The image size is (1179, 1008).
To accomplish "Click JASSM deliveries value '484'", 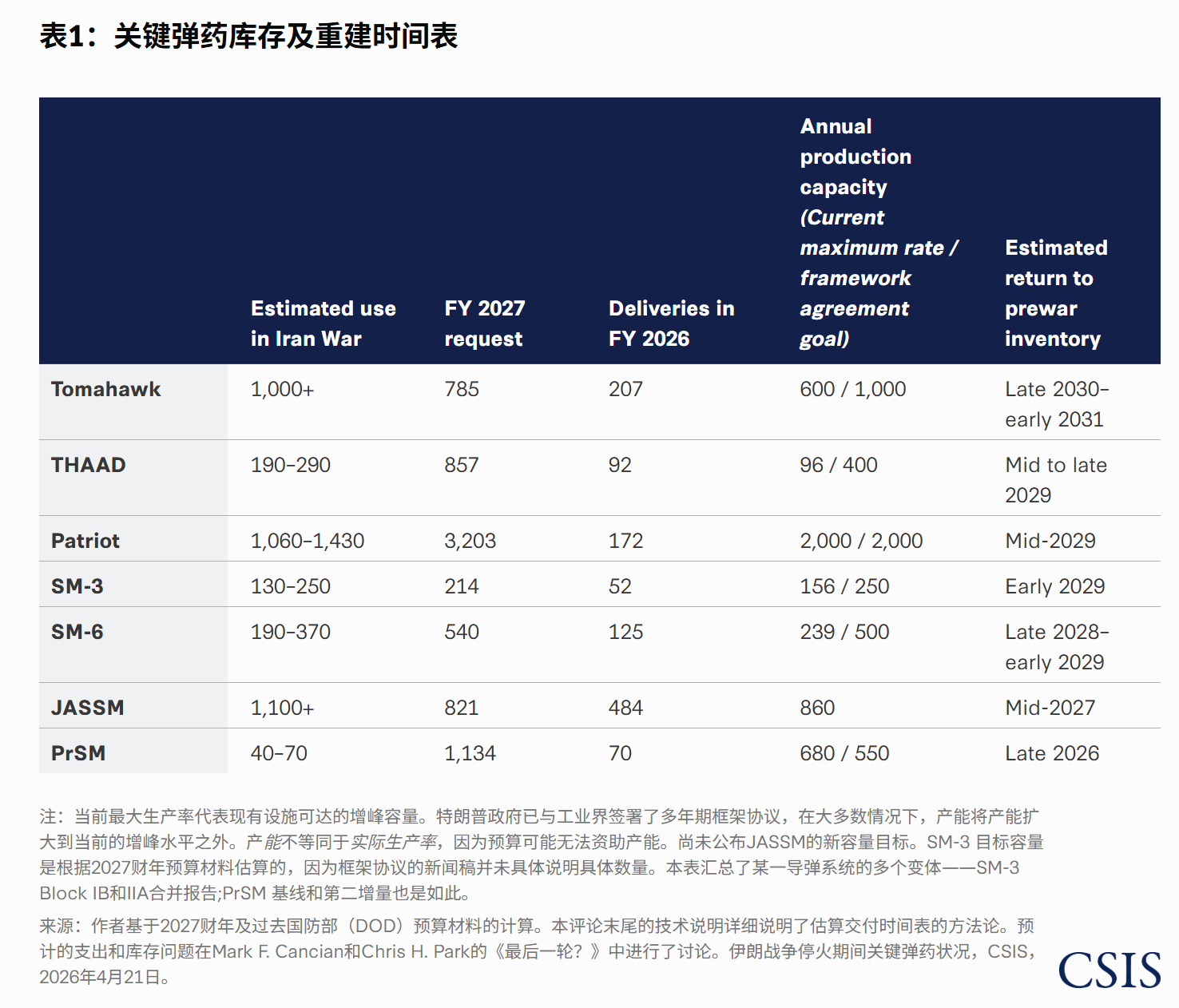I will click(625, 708).
